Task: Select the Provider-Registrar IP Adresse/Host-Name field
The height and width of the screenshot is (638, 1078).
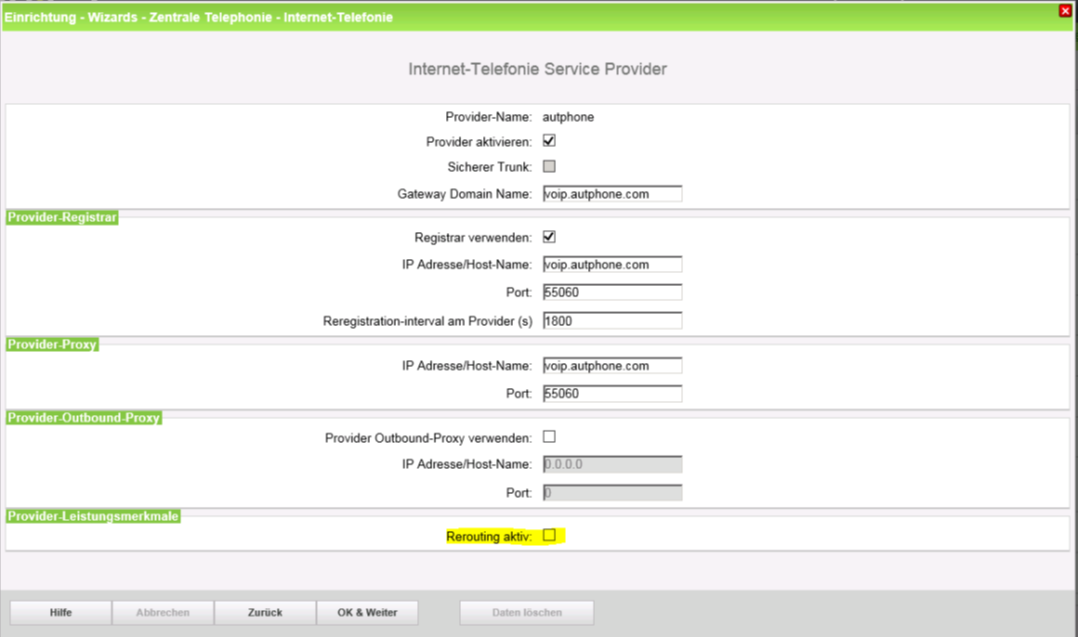Action: (612, 265)
